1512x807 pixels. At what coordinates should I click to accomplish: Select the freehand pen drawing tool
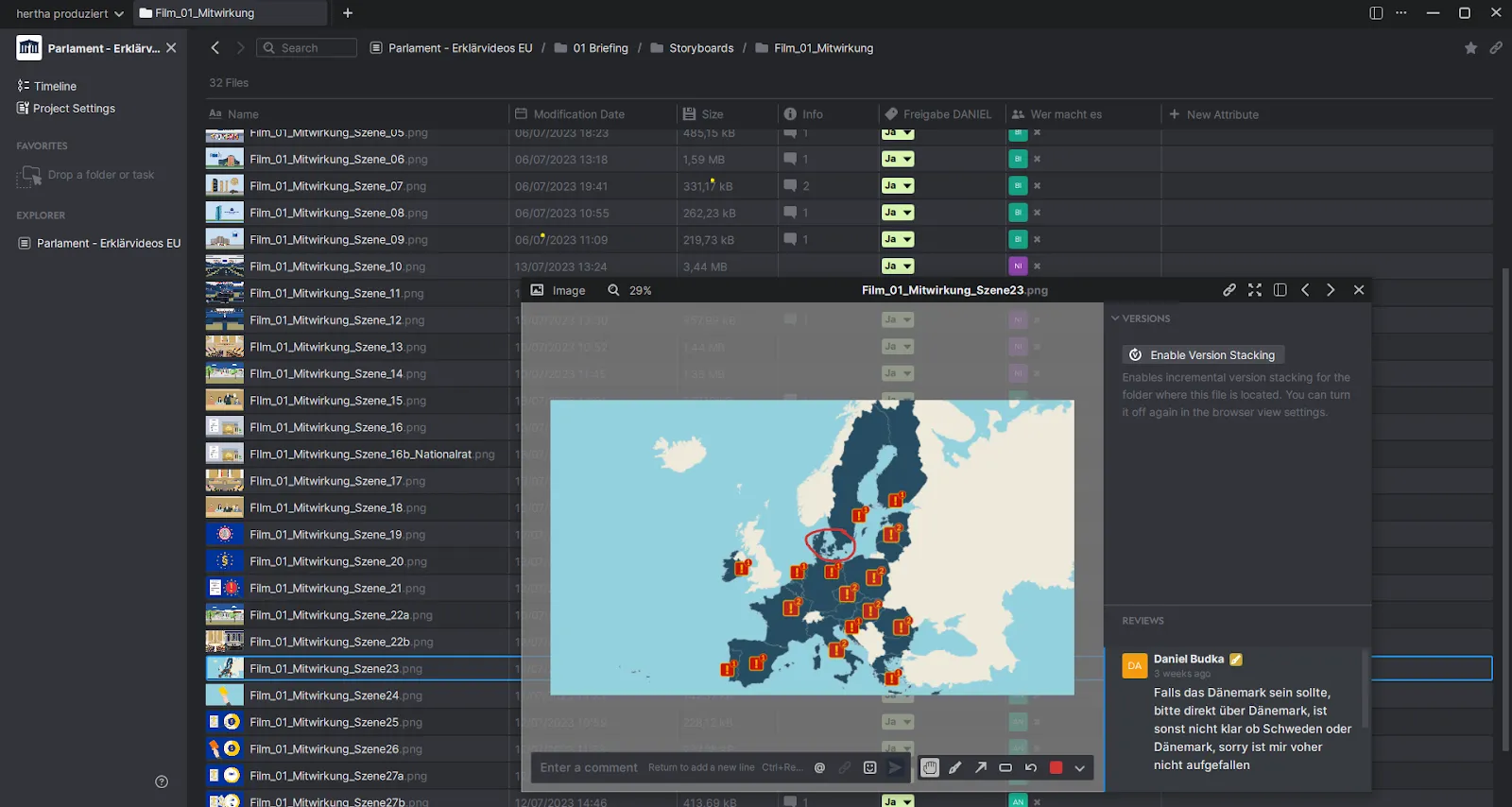pyautogui.click(x=955, y=767)
